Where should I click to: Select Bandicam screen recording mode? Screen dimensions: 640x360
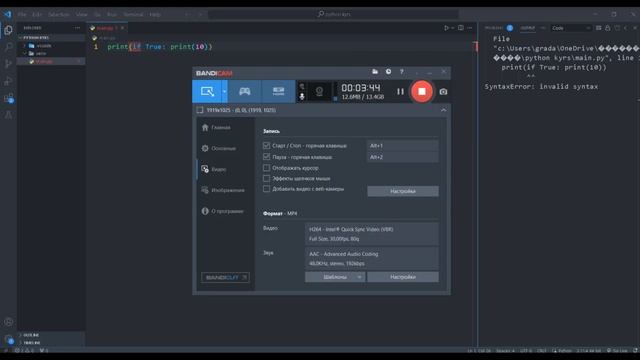pos(207,91)
